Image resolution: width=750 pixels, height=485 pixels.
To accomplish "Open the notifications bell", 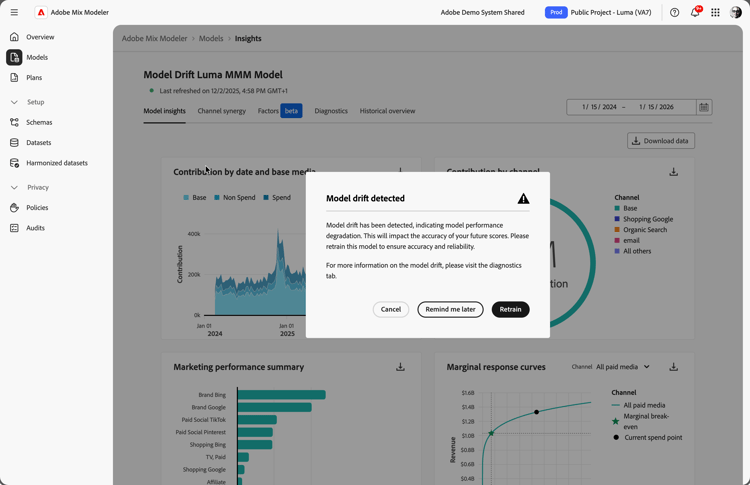I will tap(695, 12).
